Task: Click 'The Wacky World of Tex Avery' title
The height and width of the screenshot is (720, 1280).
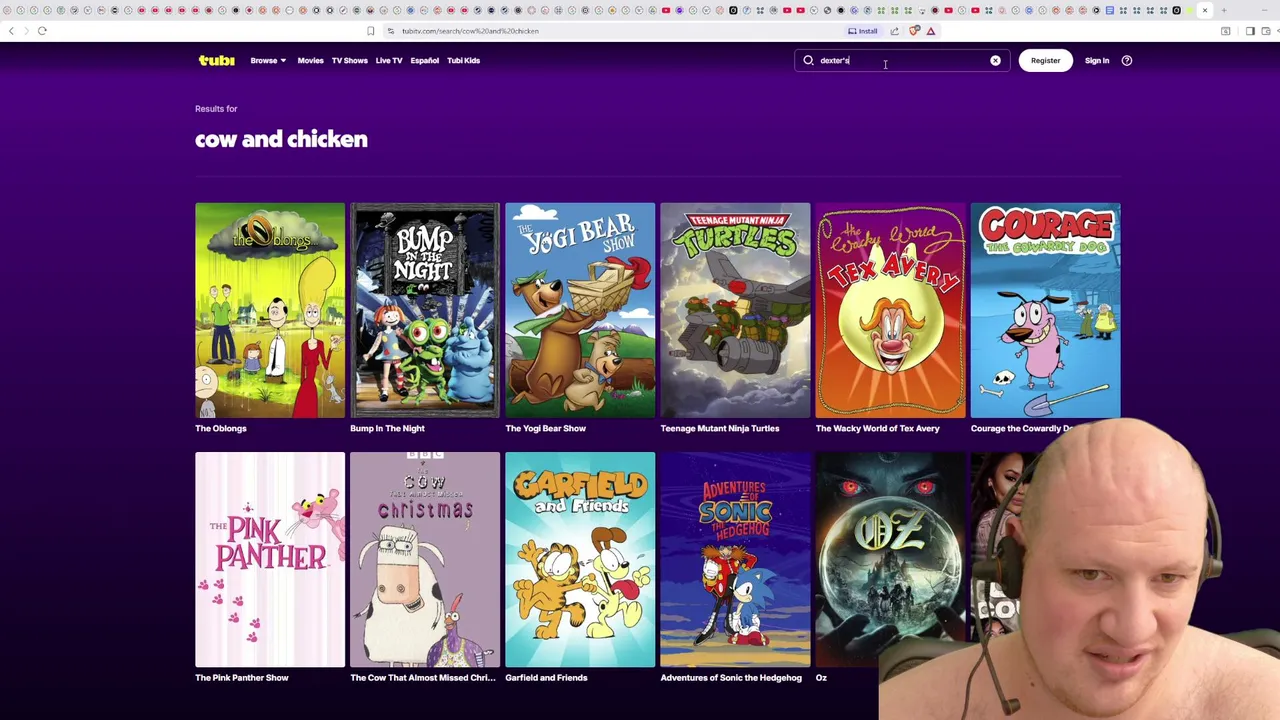Action: coord(877,428)
